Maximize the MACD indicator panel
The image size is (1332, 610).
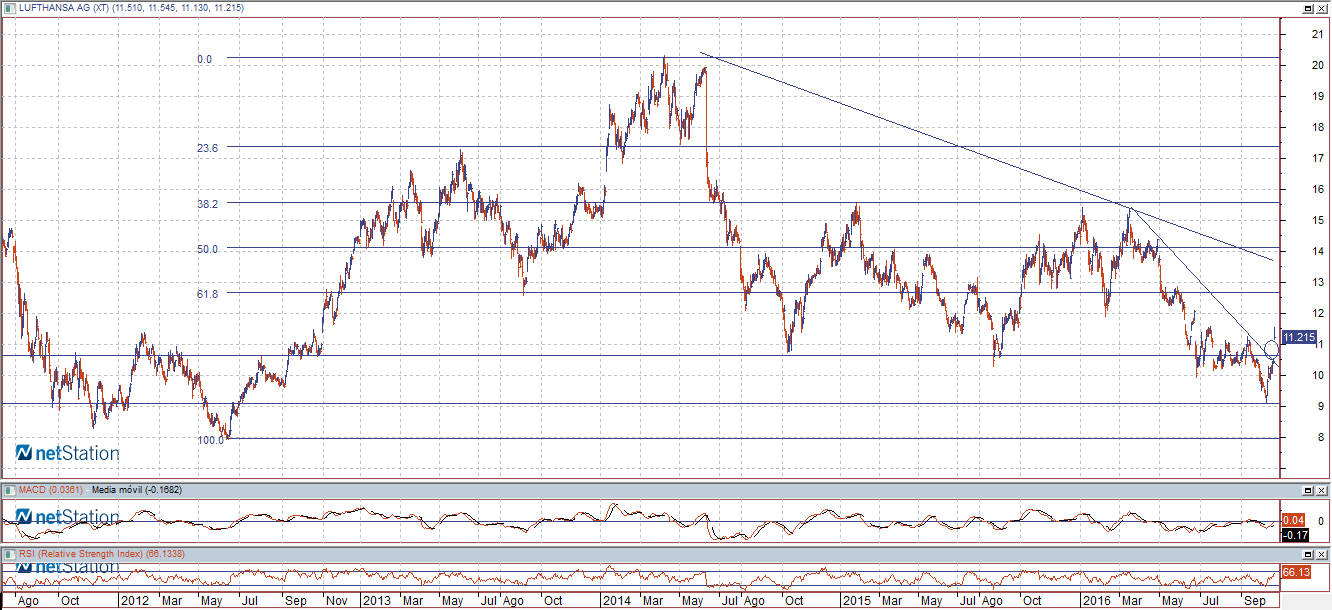pos(1308,491)
